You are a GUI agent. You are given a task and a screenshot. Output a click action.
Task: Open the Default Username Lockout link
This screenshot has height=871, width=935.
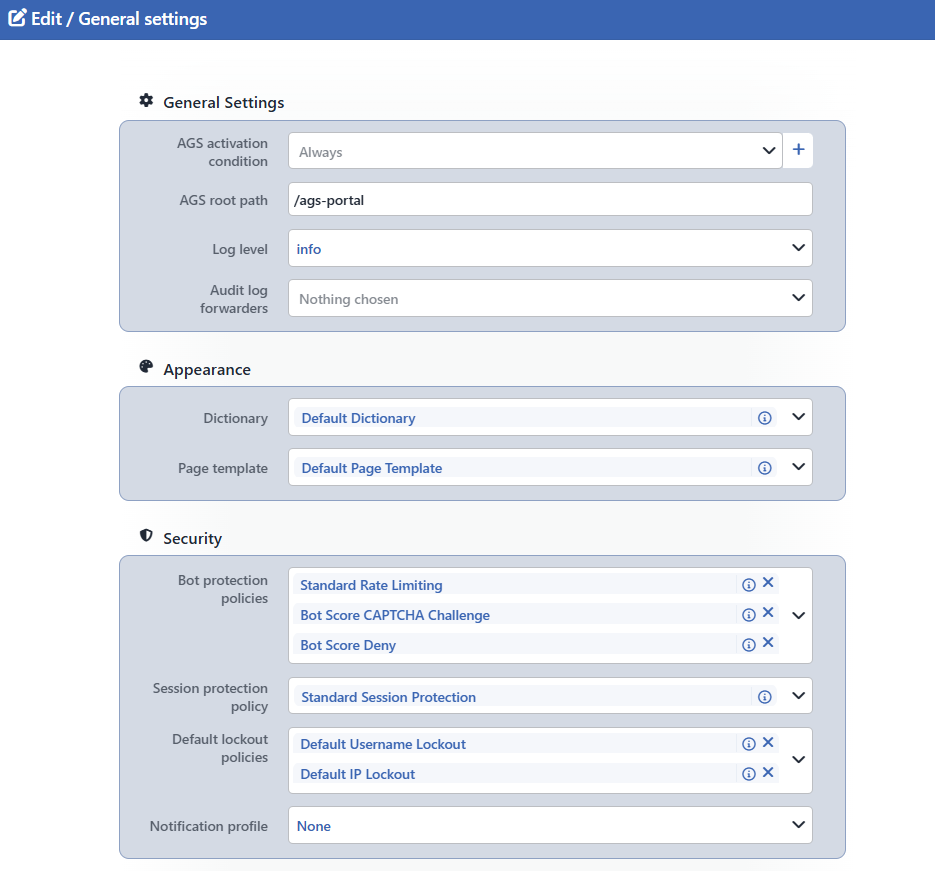coord(383,744)
